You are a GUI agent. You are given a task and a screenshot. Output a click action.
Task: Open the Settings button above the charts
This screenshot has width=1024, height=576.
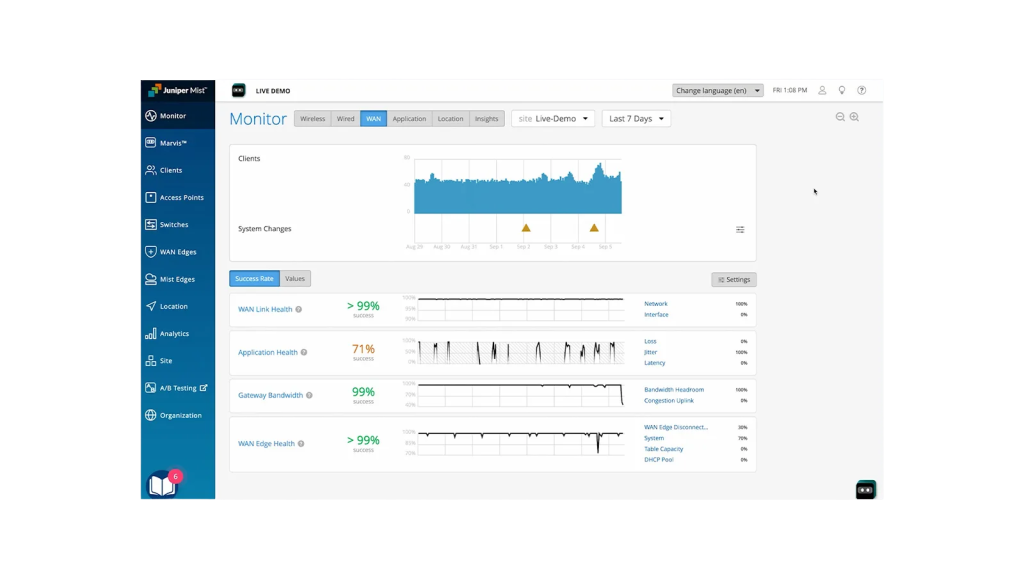point(733,279)
